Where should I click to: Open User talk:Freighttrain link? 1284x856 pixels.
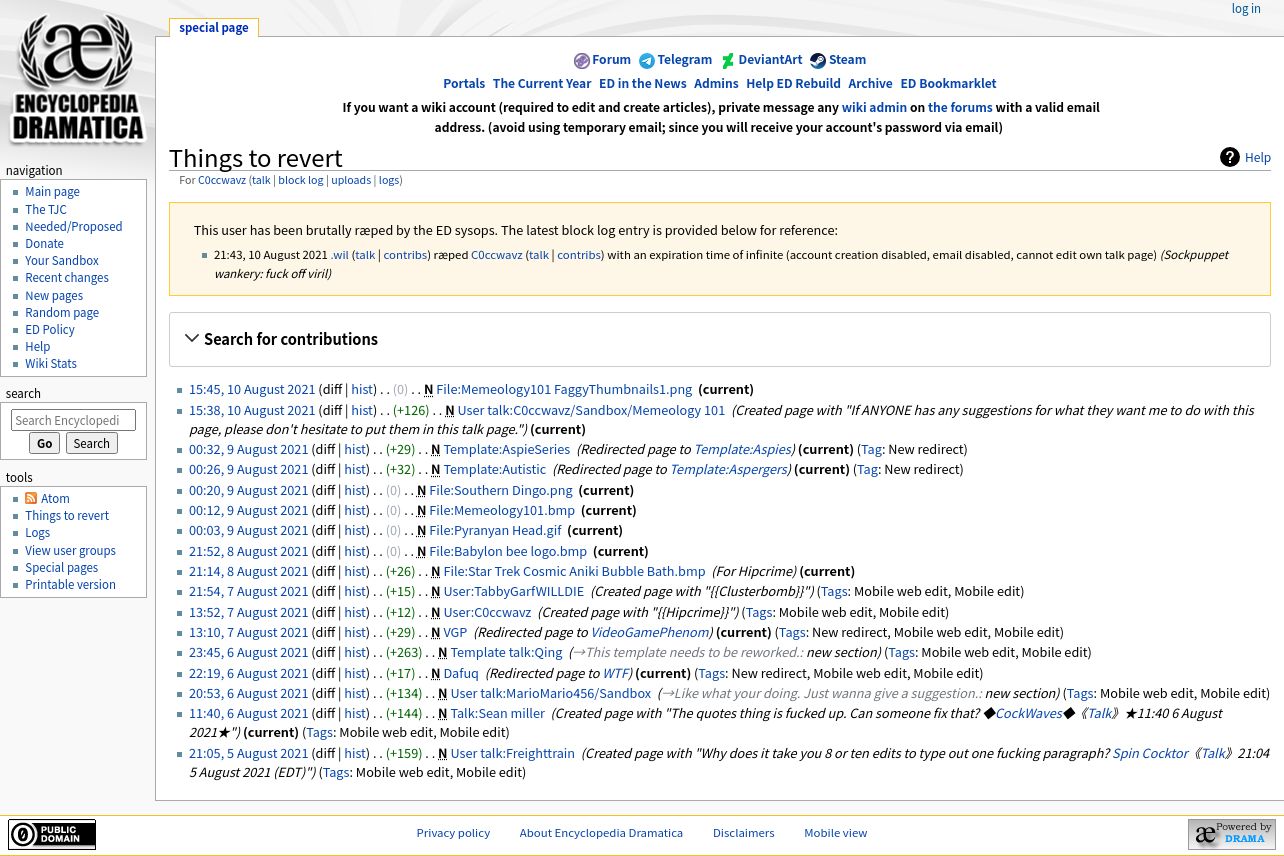512,753
